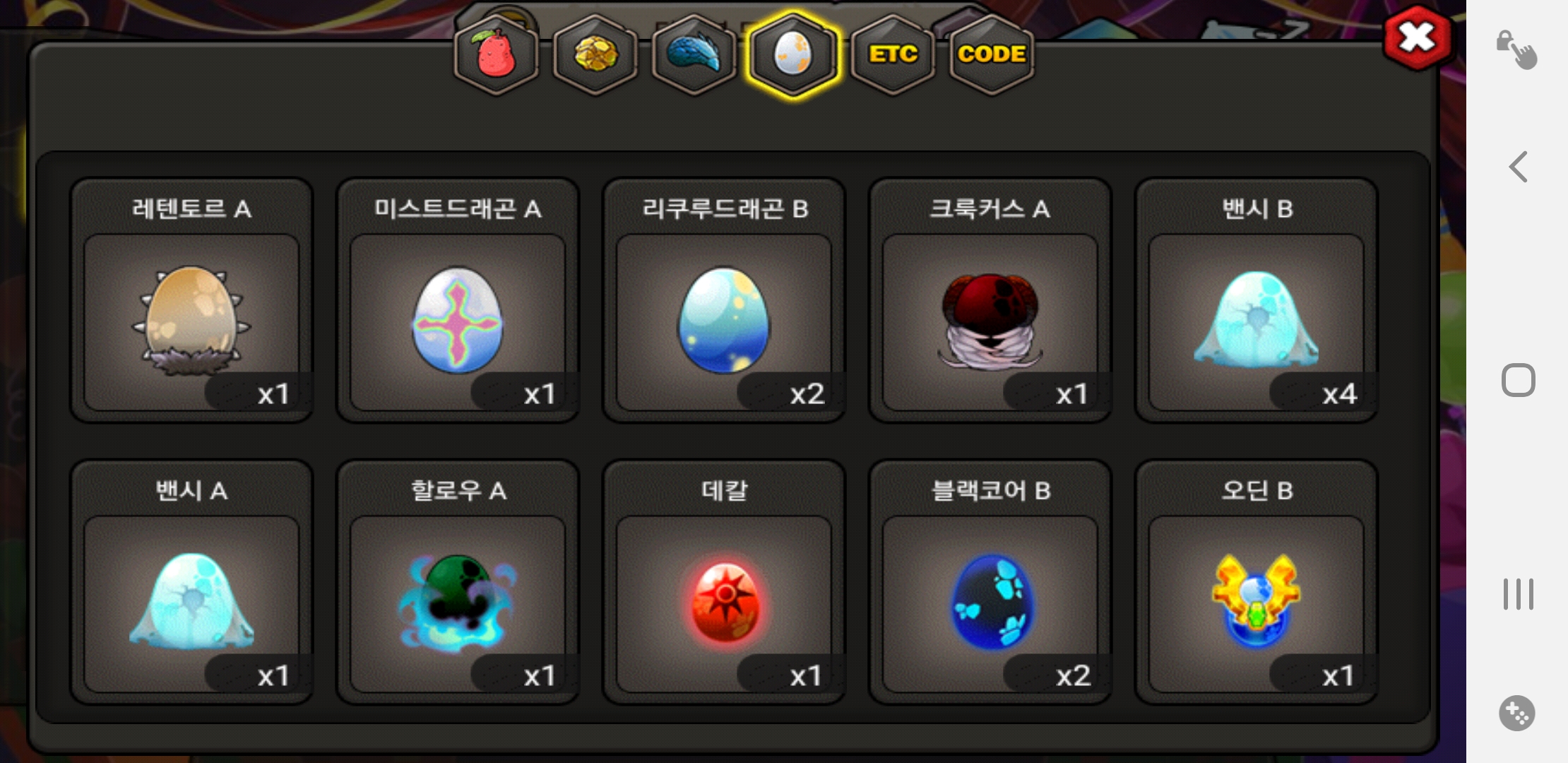The image size is (1568, 763).
Task: Open the blue feather item tab
Action: 694,54
